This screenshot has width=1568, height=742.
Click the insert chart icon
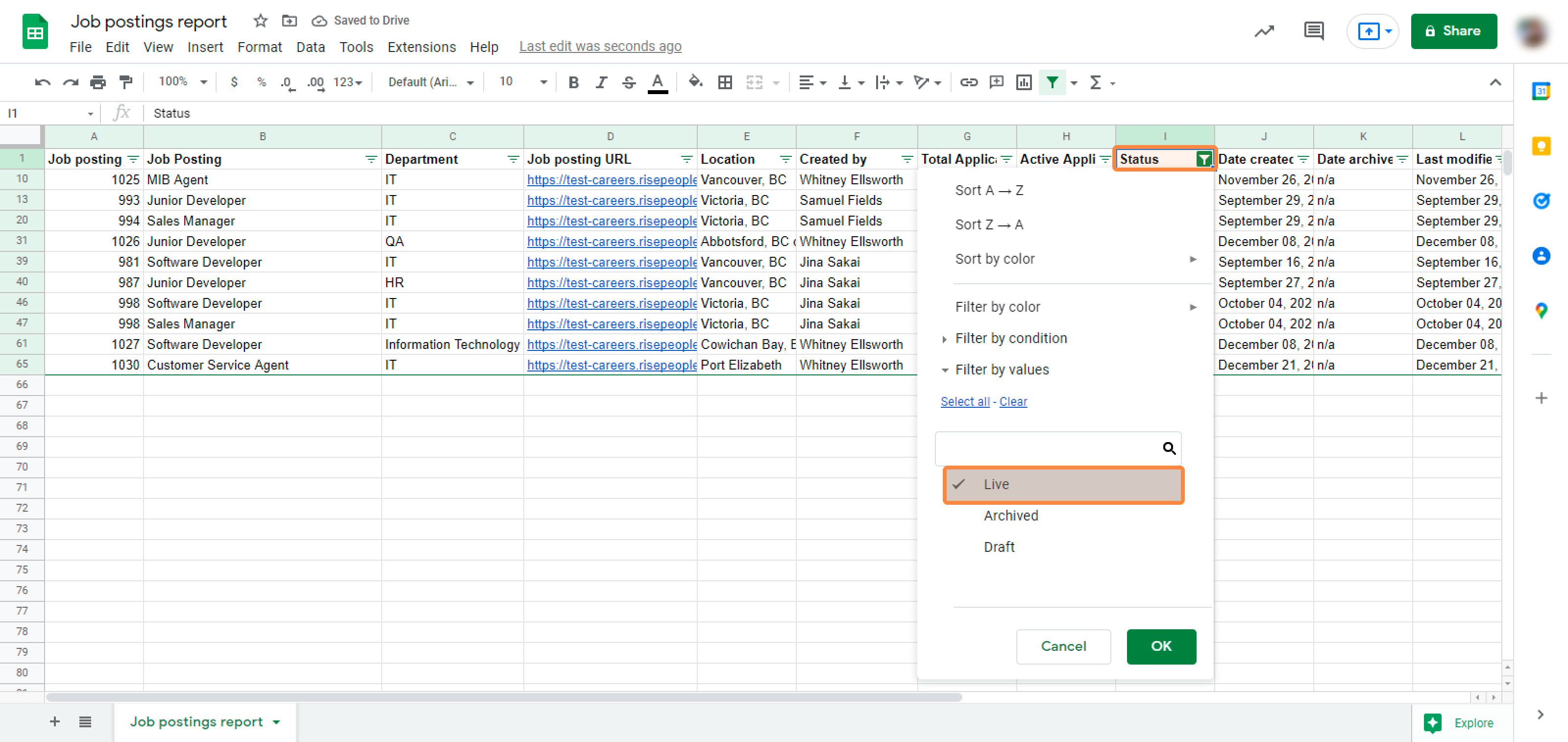point(1024,82)
